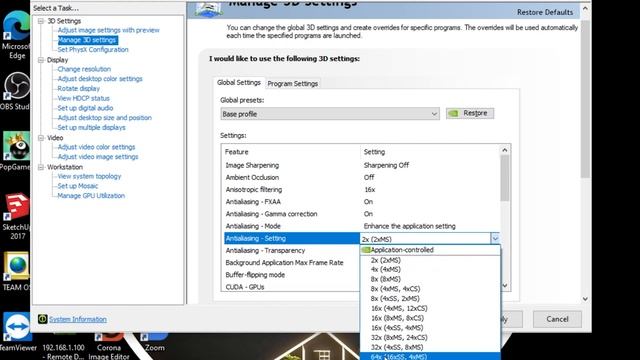Open Adjust video color settings

point(96,147)
